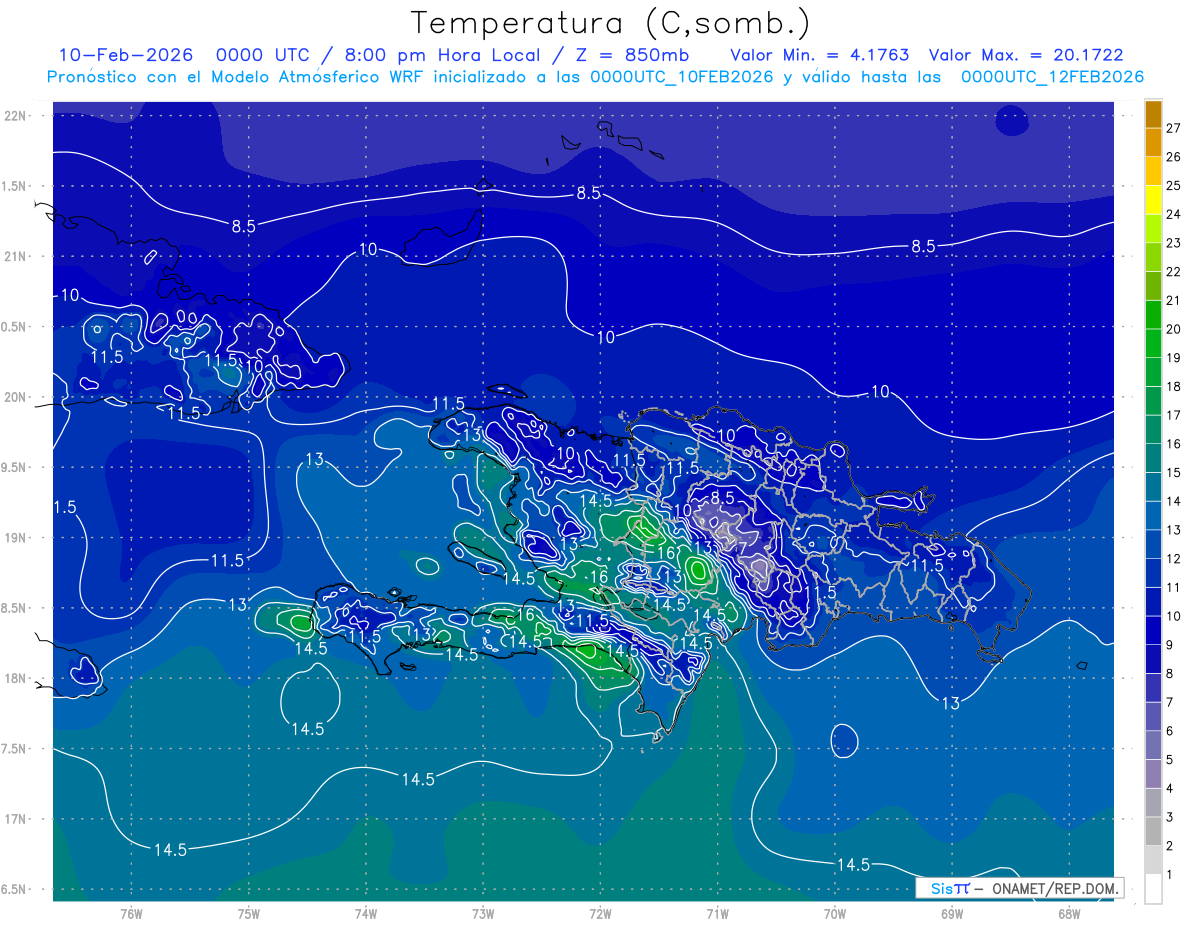Click the '69W' longitude axis label
This screenshot has height=927, width=1200.
click(x=952, y=913)
